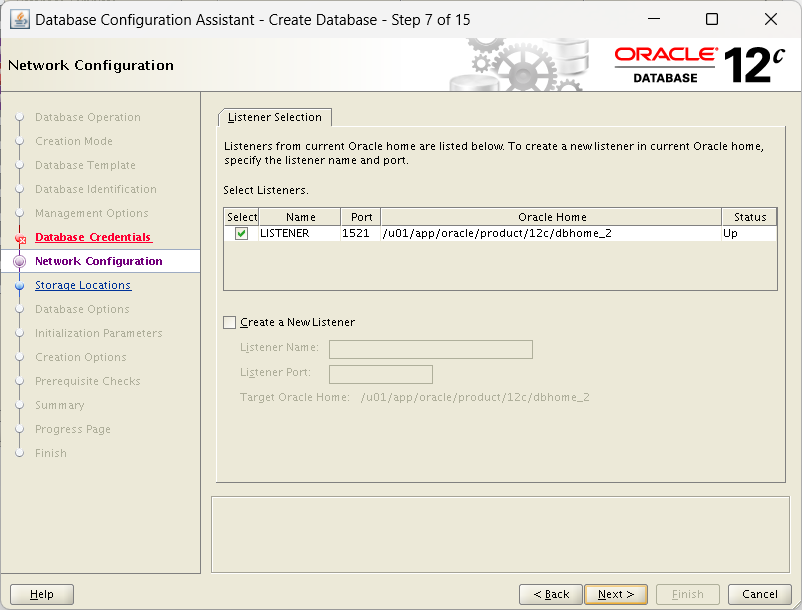Viewport: 802px width, 610px height.
Task: Cancel the database creation wizard
Action: tap(760, 594)
